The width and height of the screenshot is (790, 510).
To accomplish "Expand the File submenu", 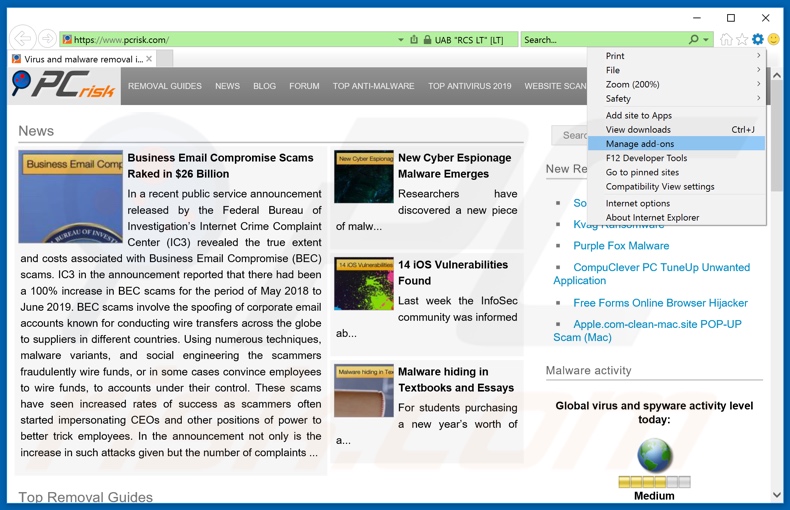I will (677, 70).
